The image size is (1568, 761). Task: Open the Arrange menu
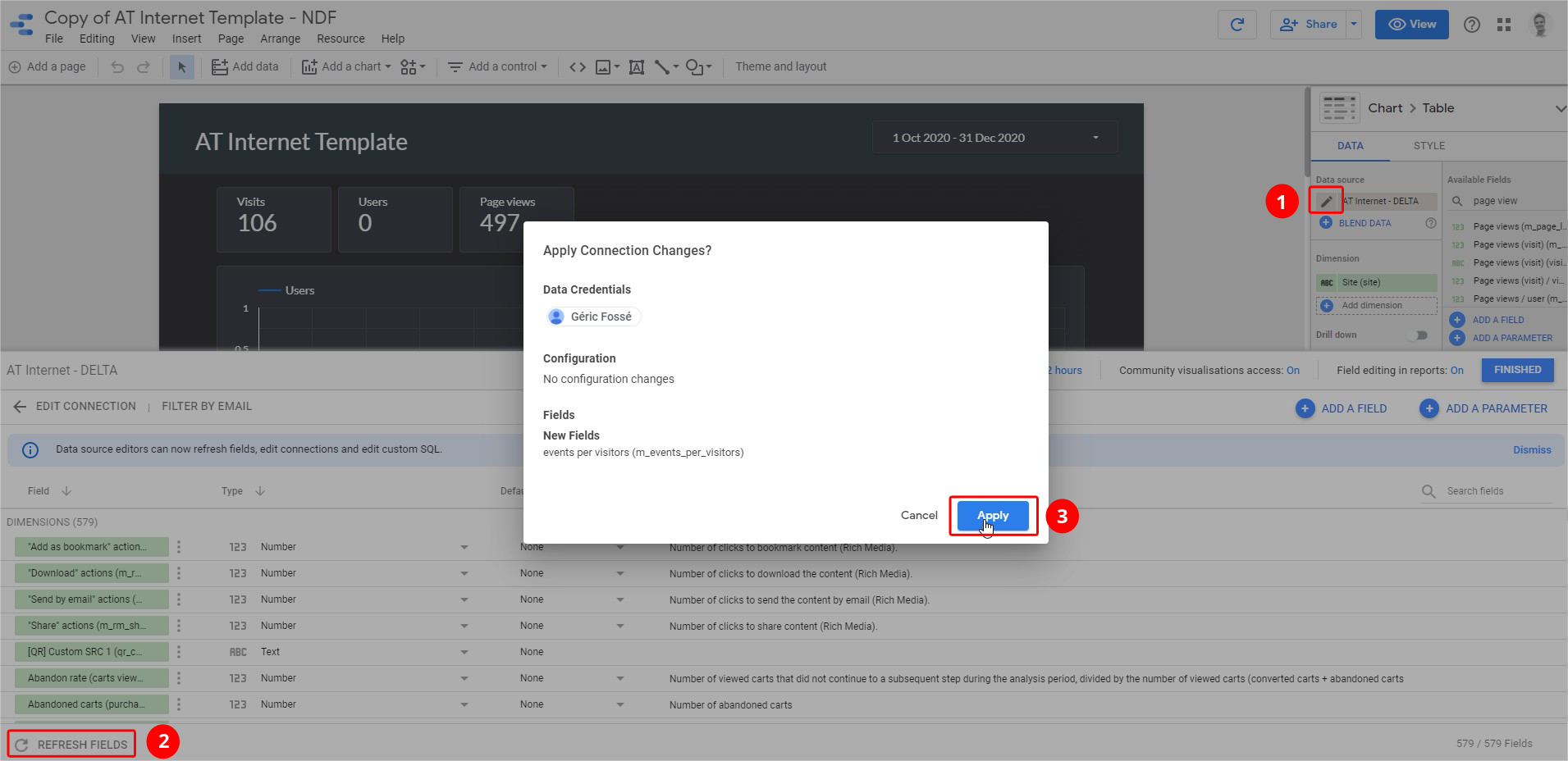pos(280,39)
